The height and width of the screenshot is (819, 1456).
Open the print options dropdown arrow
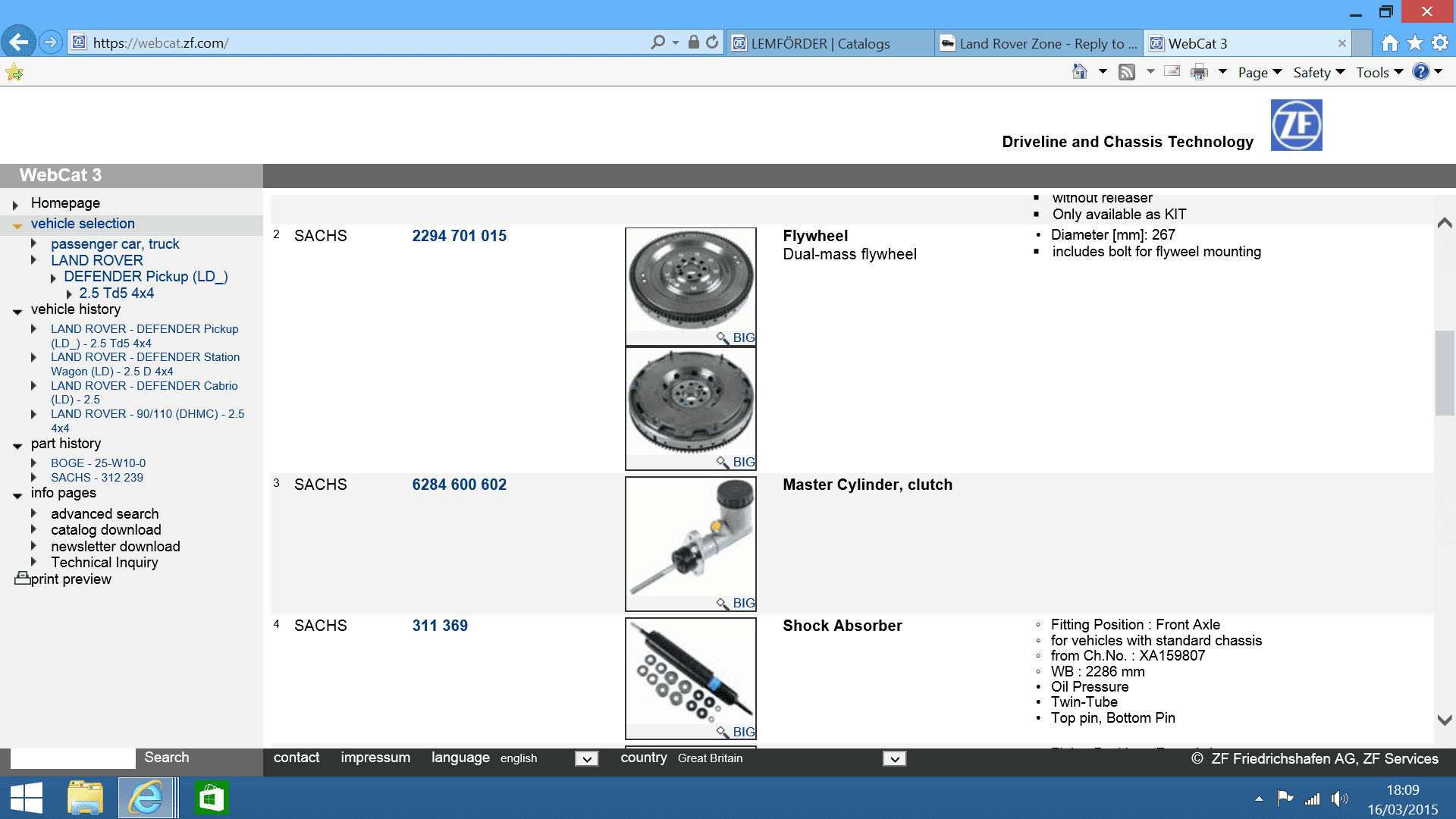point(1222,71)
